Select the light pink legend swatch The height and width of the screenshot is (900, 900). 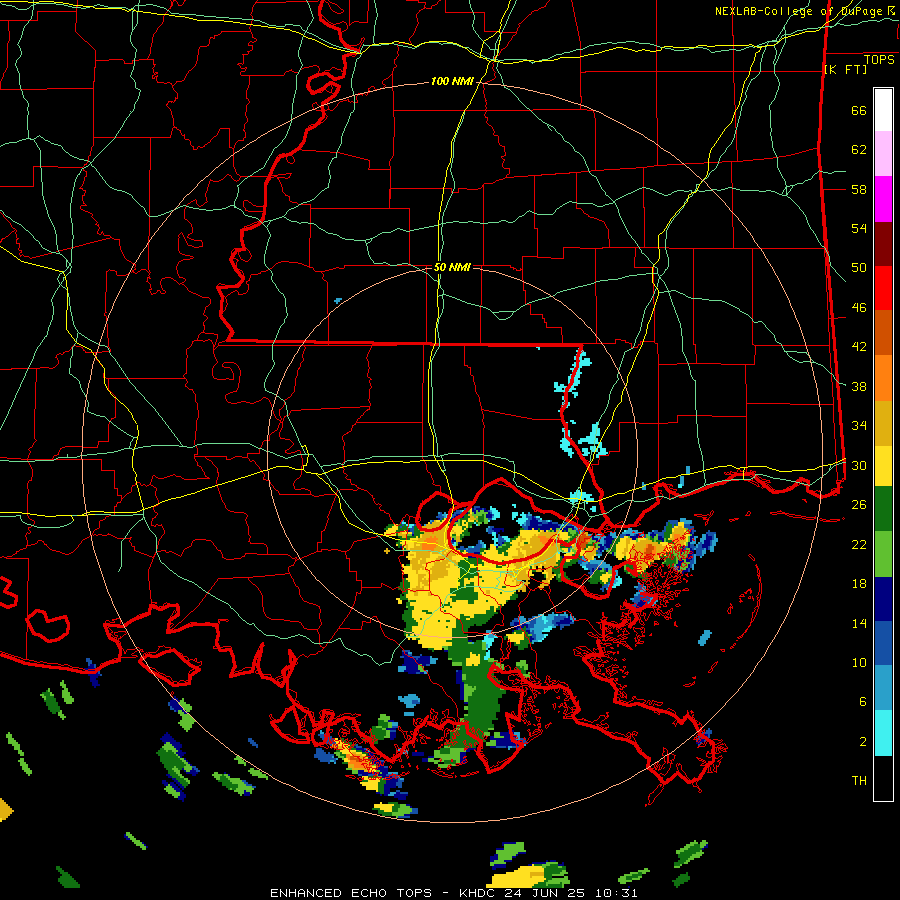point(883,153)
